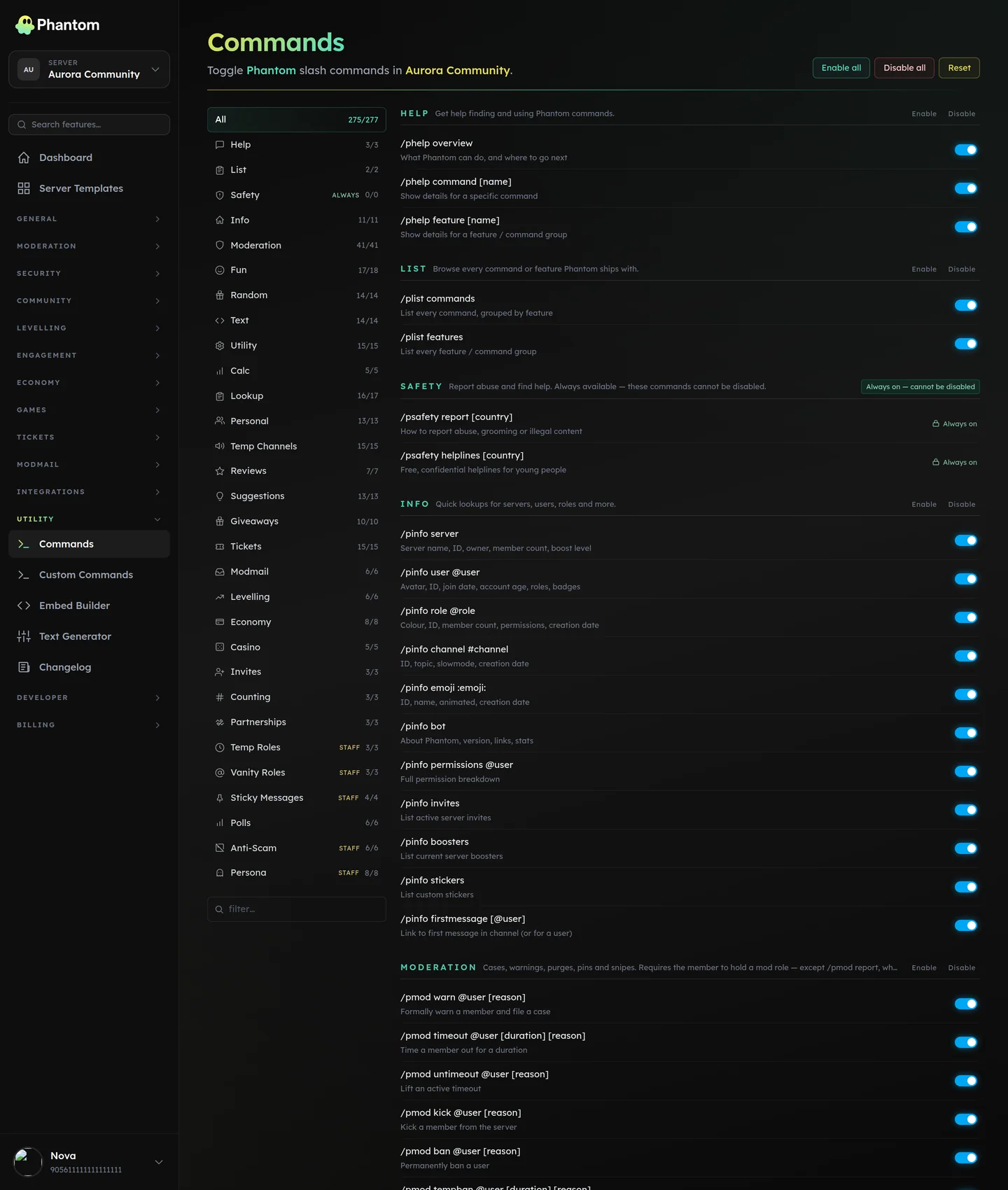Open Server Templates grid icon
Screen dimensions: 1008x1190
(24, 188)
